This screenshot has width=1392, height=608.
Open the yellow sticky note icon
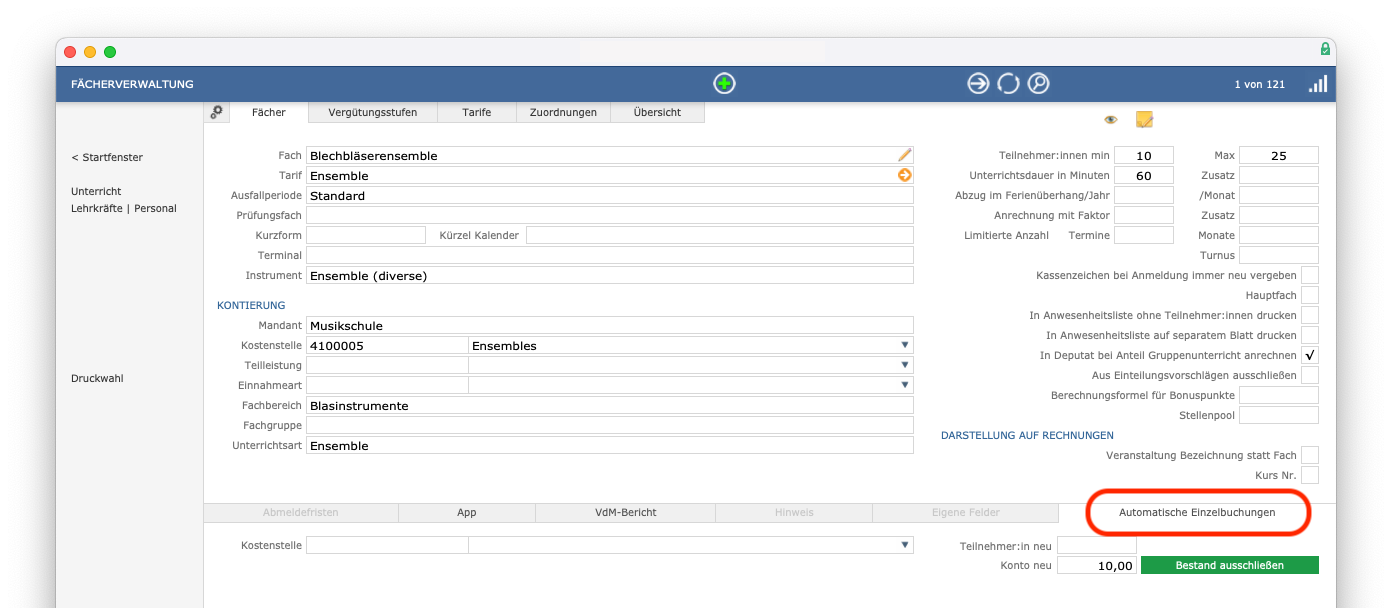click(x=1144, y=120)
